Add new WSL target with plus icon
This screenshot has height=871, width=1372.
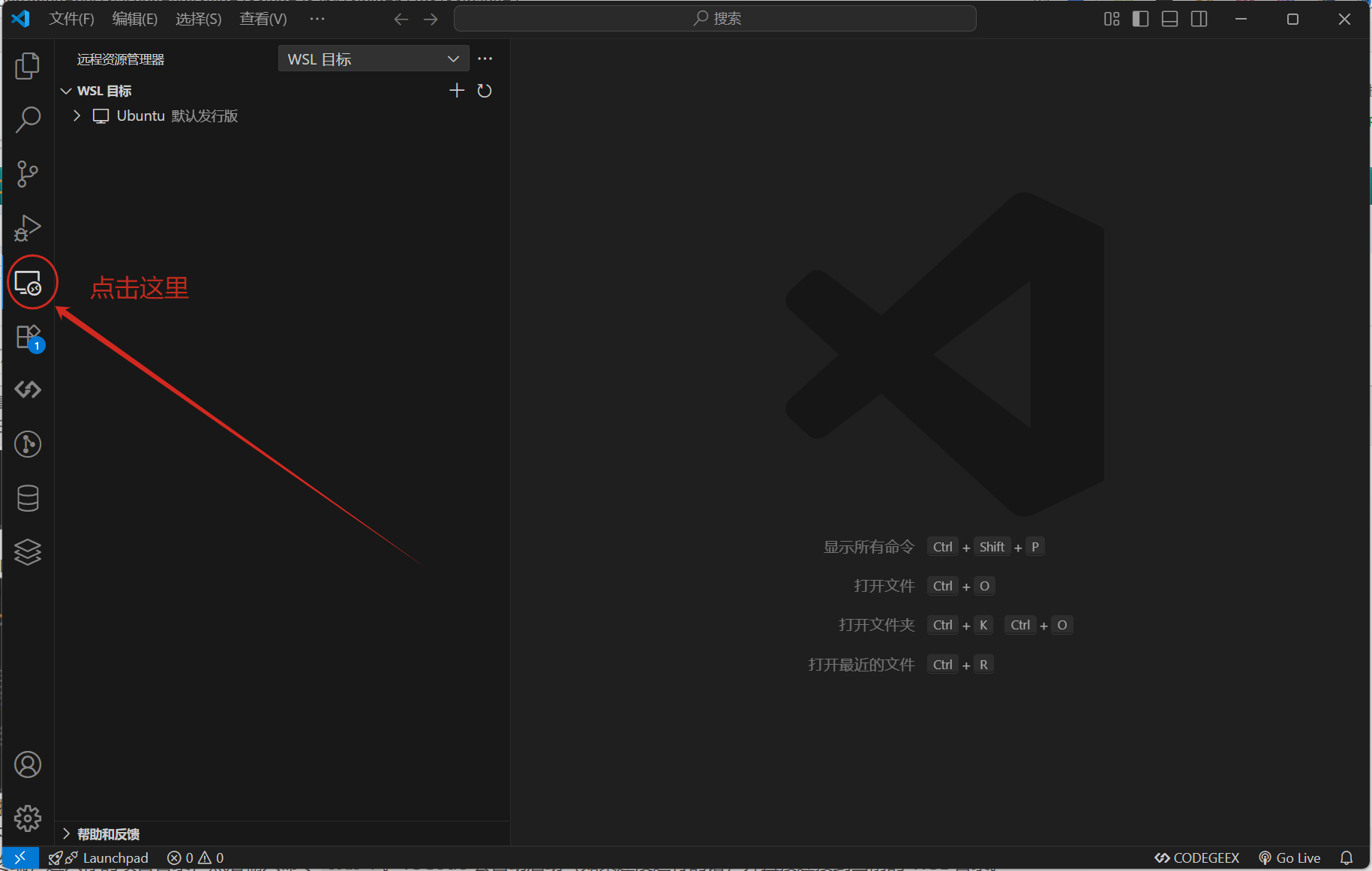click(x=457, y=91)
